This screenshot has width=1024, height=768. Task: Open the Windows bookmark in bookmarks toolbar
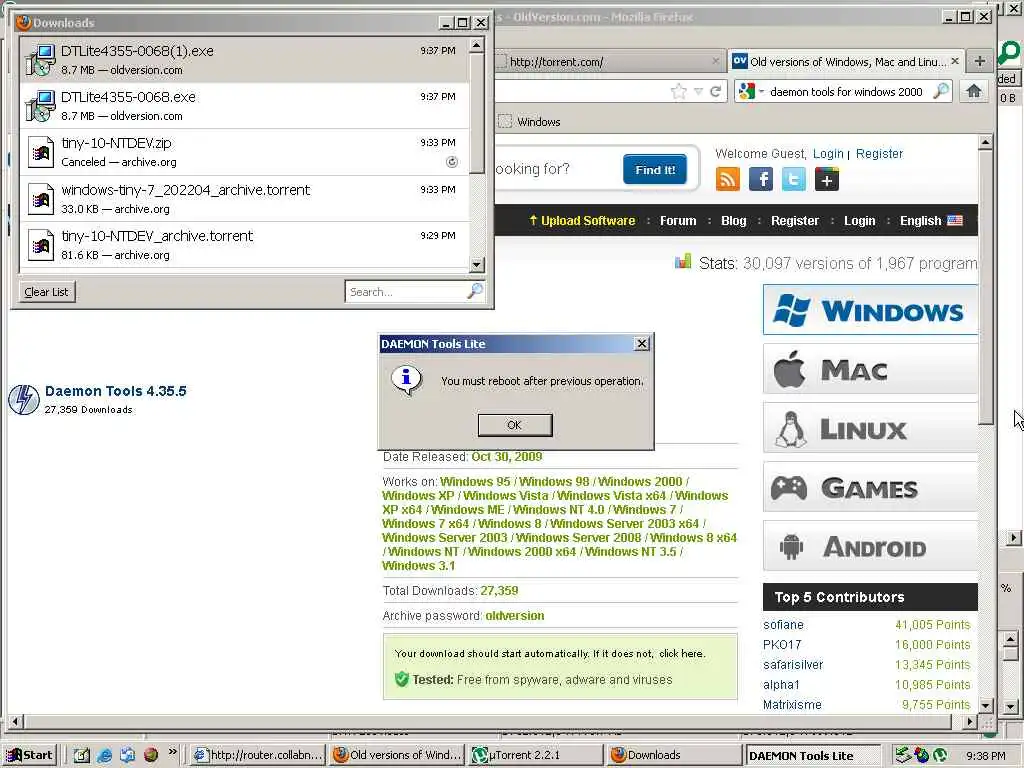tap(530, 121)
